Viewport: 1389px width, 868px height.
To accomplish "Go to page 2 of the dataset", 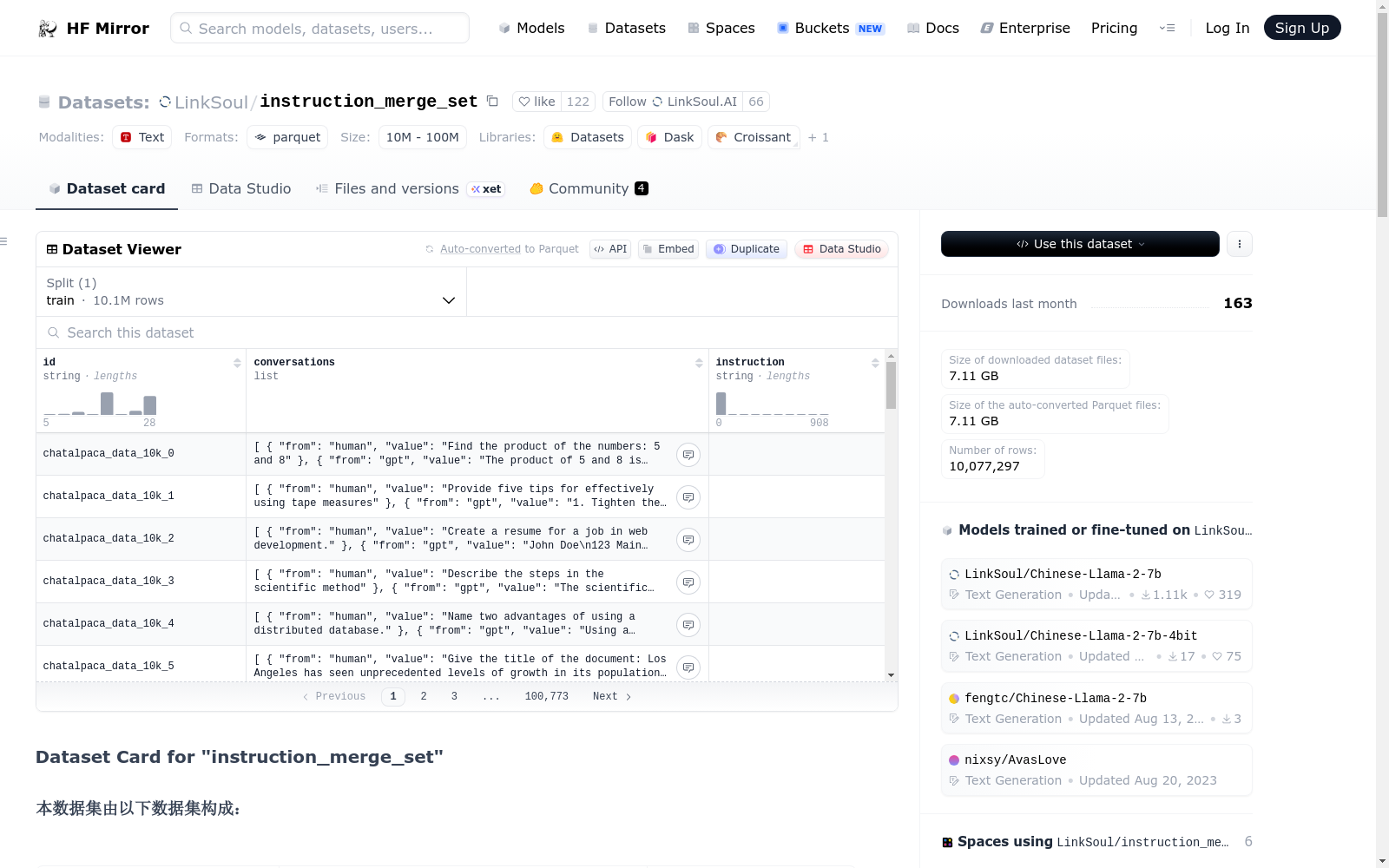I will 424,696.
